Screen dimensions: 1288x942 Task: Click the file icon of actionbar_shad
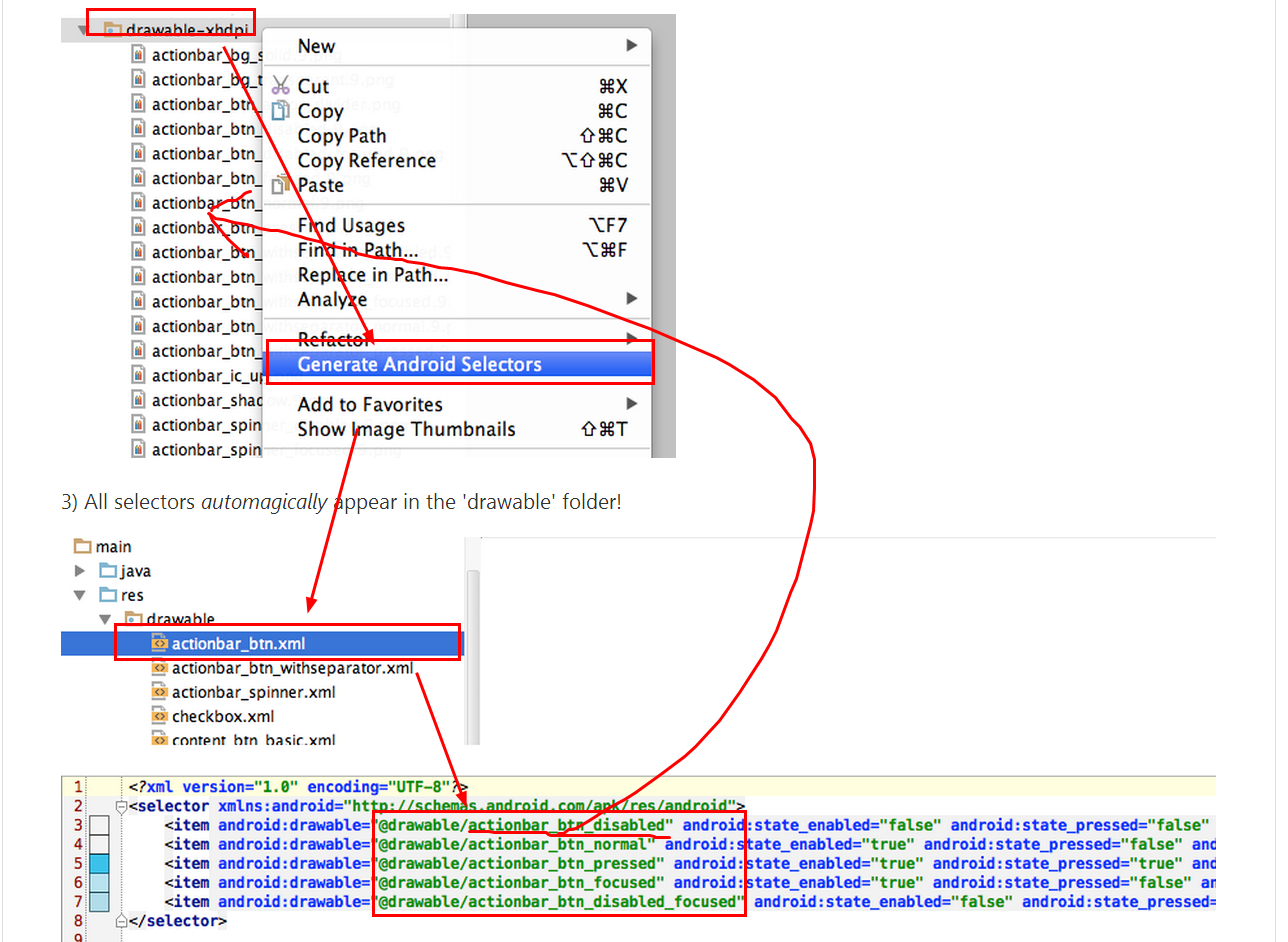point(138,400)
